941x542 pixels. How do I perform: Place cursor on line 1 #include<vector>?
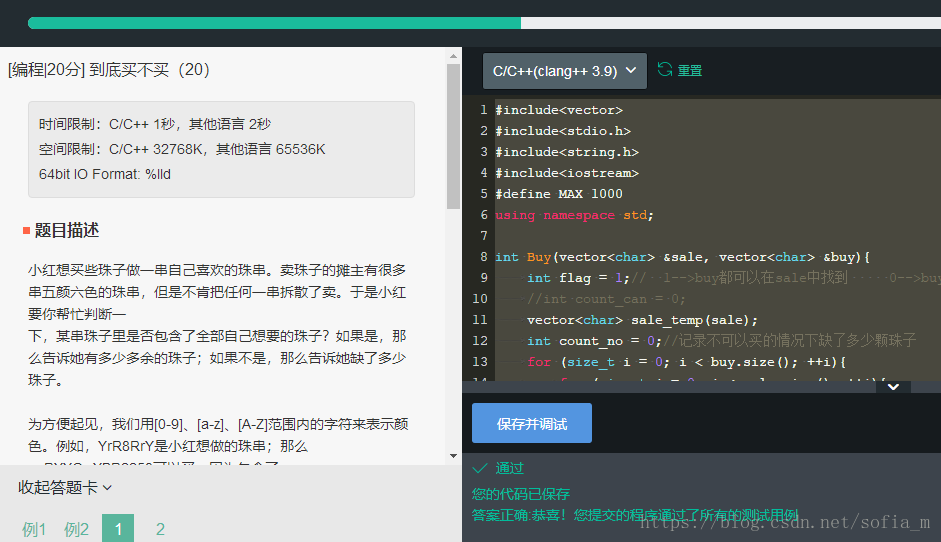pos(559,110)
